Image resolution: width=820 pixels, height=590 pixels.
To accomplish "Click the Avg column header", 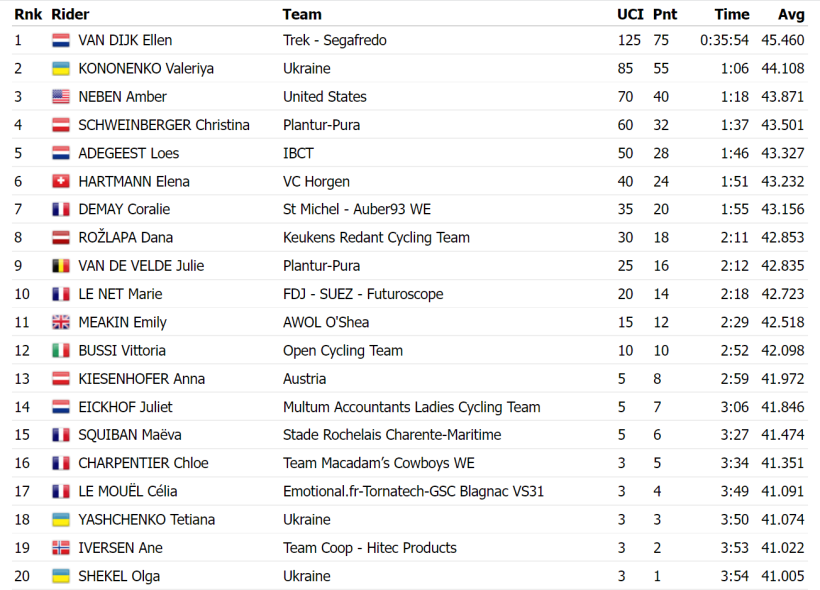I will [x=791, y=14].
